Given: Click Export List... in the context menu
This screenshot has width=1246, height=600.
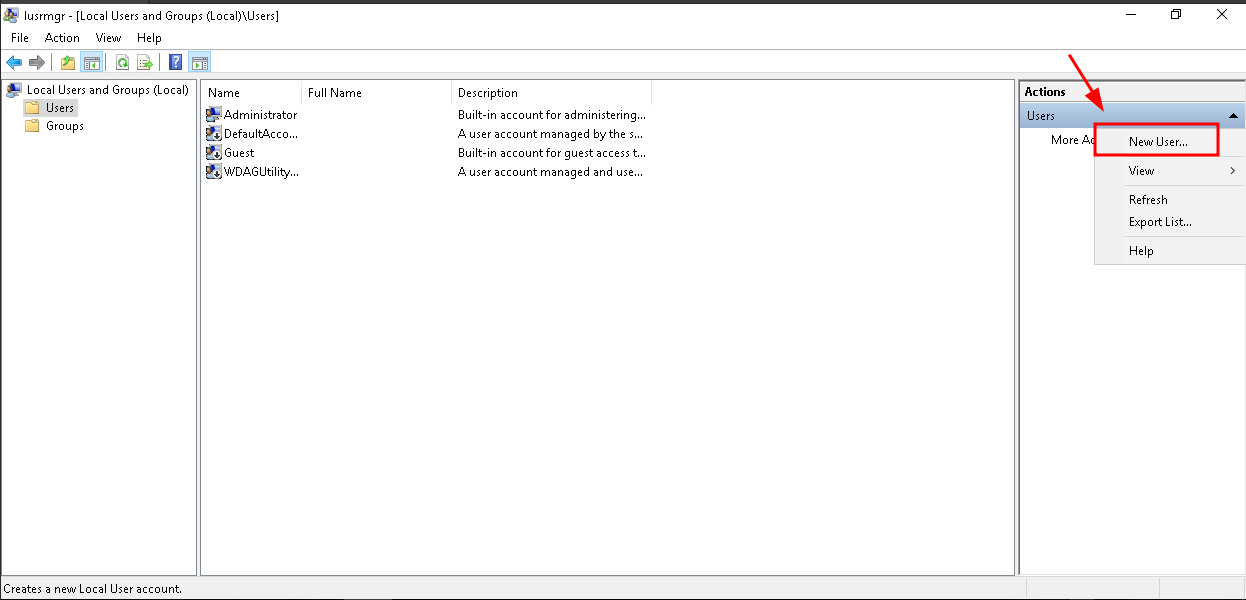Looking at the screenshot, I should [1160, 222].
